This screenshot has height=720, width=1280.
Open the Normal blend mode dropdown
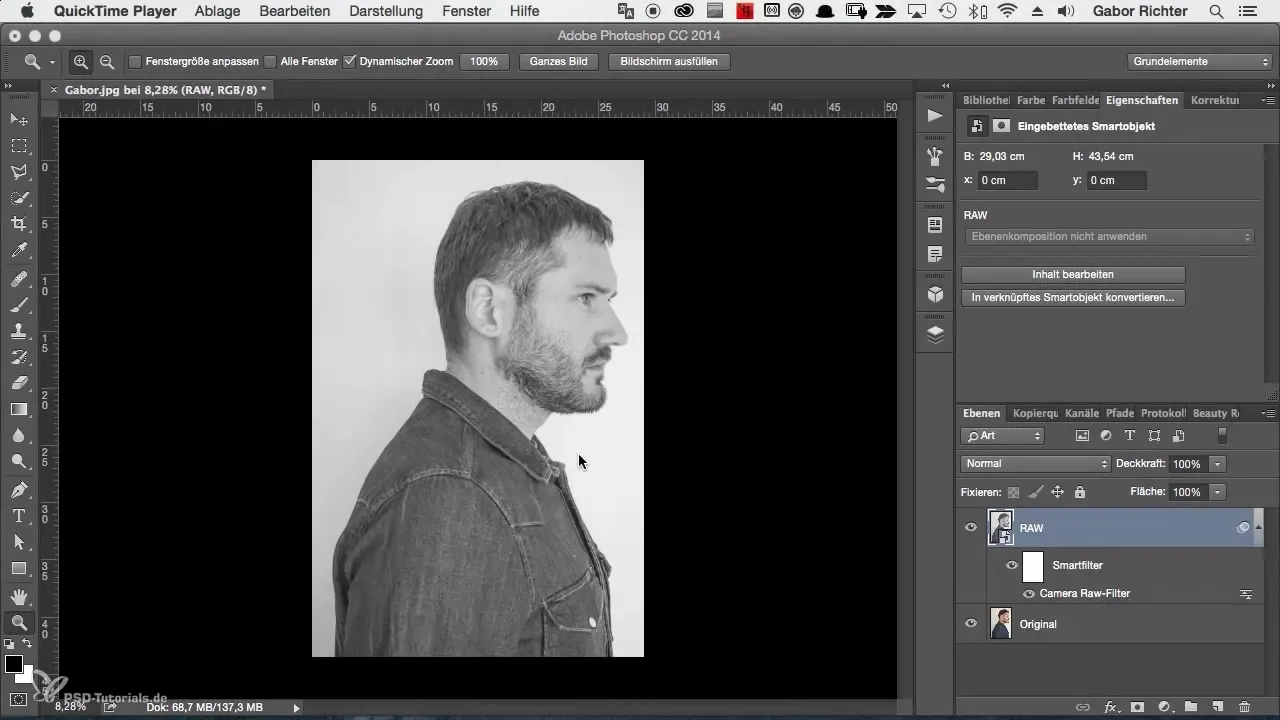(1035, 464)
